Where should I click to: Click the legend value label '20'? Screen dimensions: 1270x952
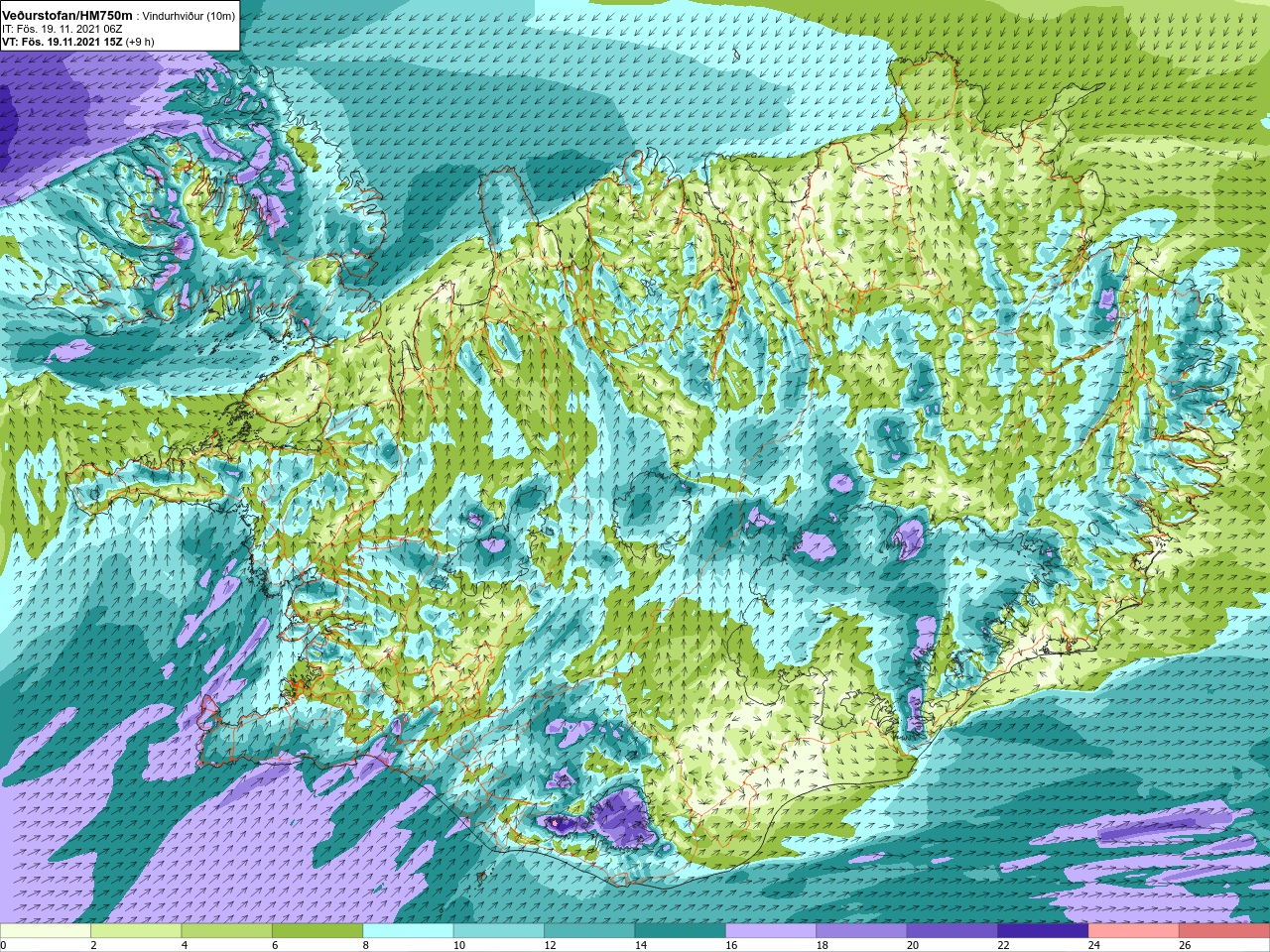pos(913,945)
